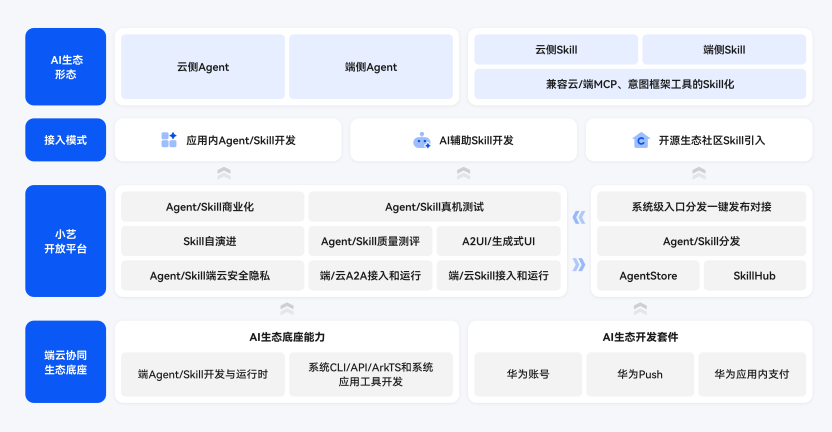Select the blue 接入模式 label
This screenshot has height=432, width=832.
coord(66,140)
